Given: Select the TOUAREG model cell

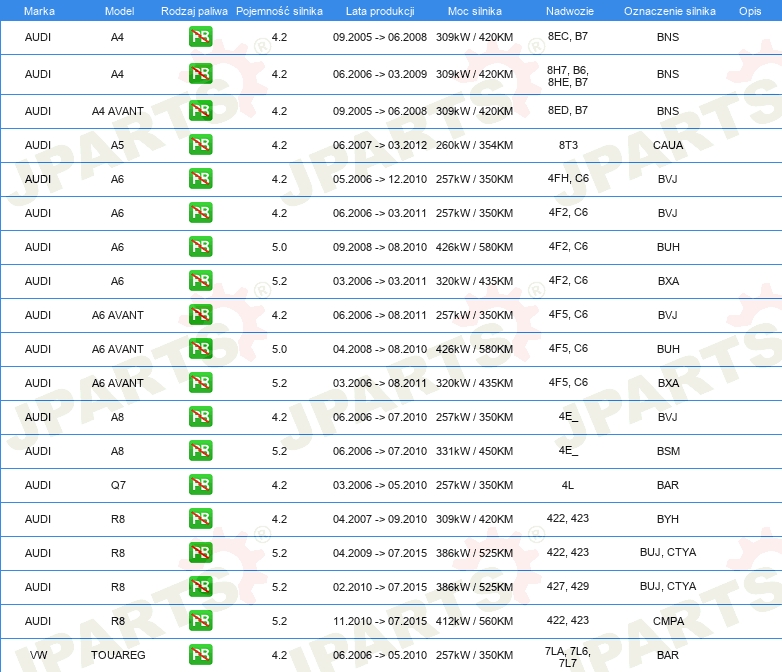Looking at the screenshot, I should click(x=118, y=655).
